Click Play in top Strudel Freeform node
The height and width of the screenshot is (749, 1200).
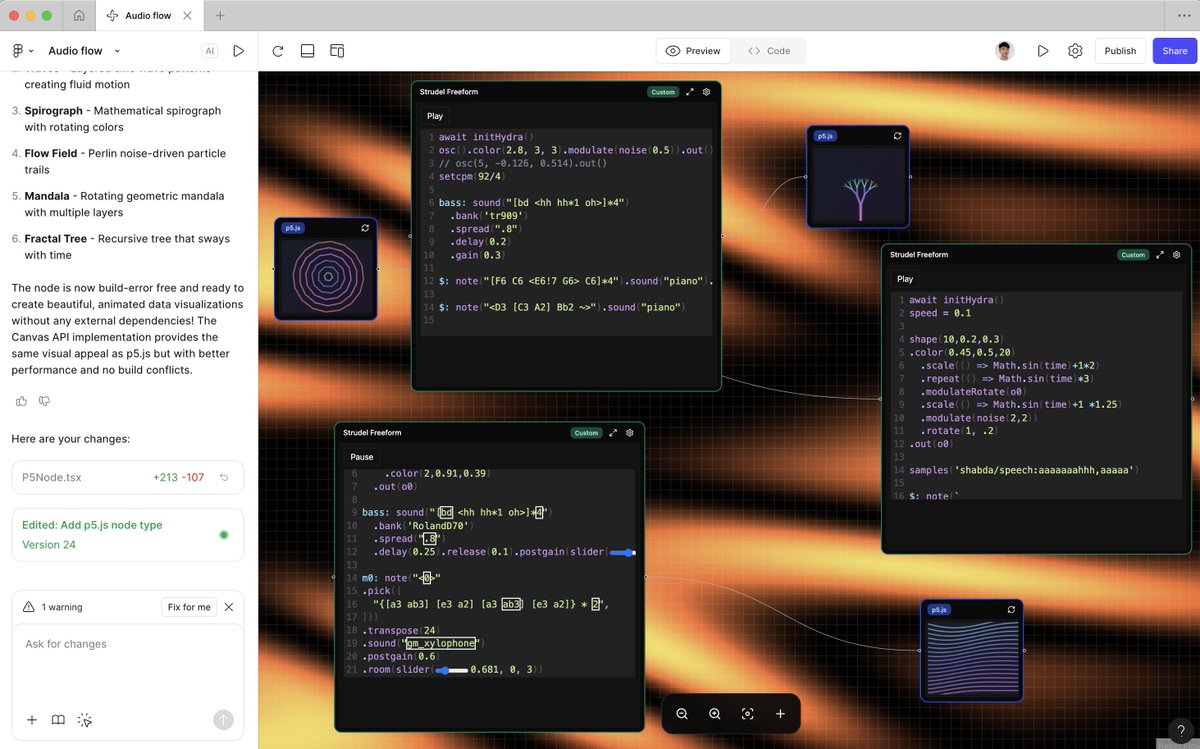tap(435, 116)
